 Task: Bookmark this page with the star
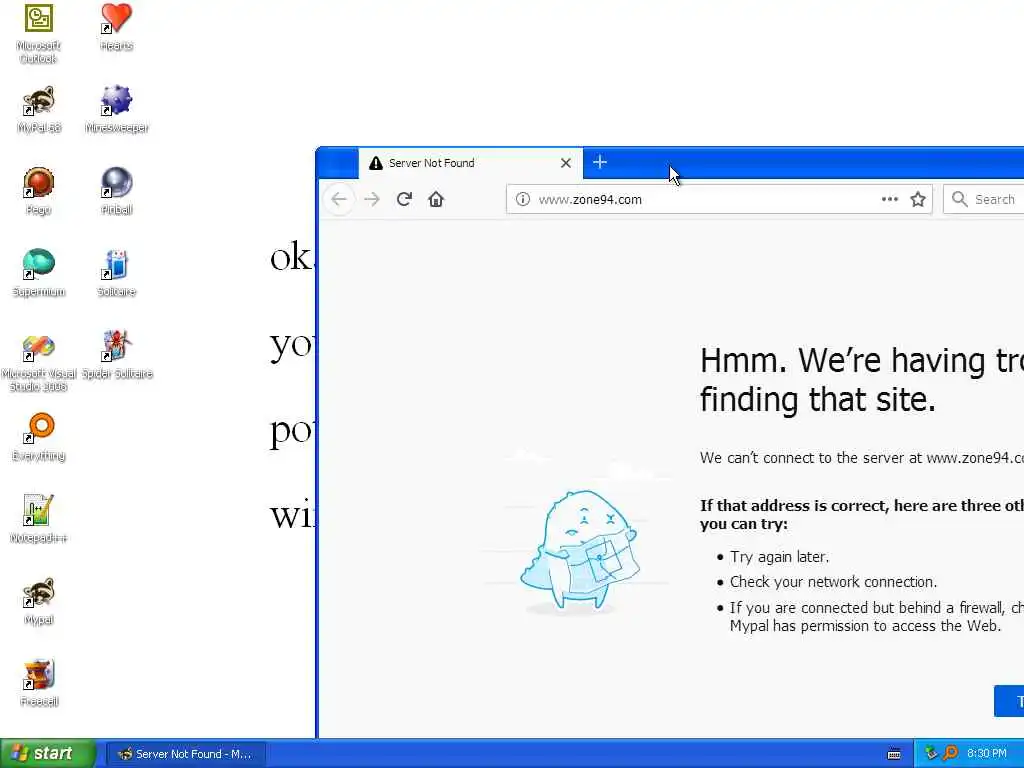coord(918,199)
